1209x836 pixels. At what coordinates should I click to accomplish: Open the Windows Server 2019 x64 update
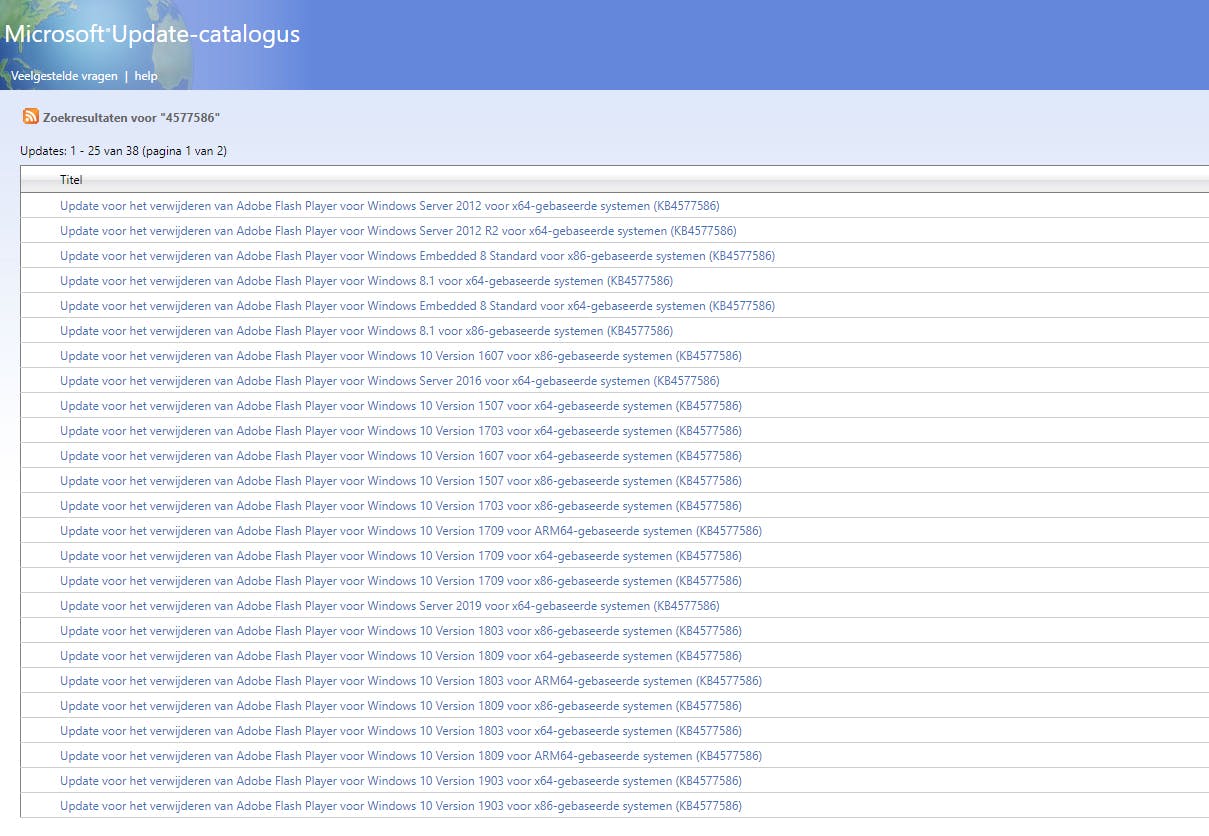pyautogui.click(x=389, y=606)
